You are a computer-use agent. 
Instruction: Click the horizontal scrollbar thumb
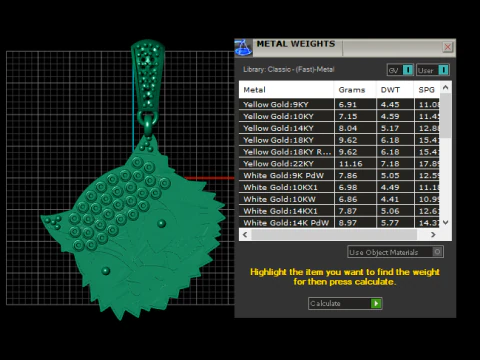(334, 235)
